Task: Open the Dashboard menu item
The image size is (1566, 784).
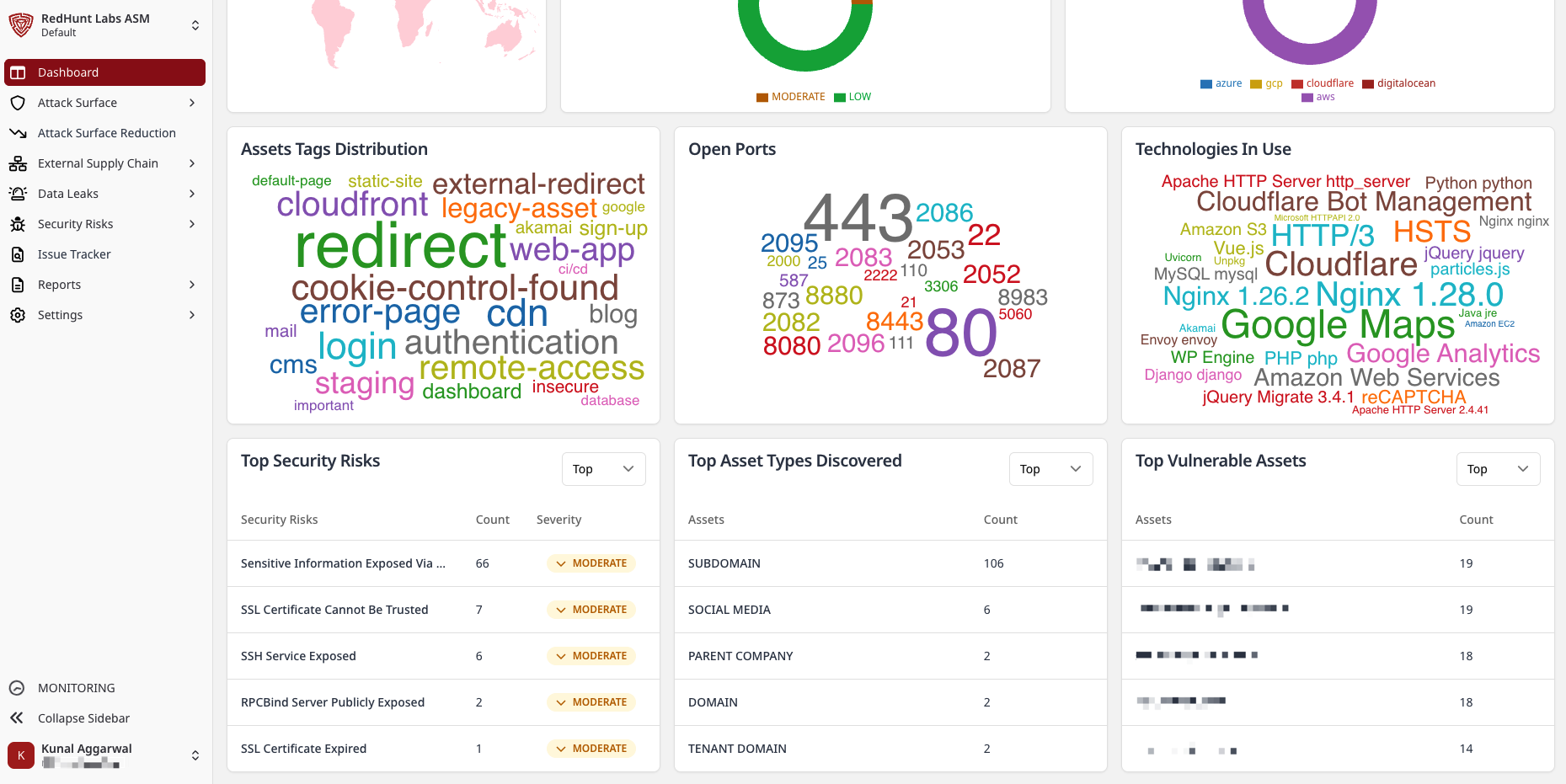Action: (104, 72)
